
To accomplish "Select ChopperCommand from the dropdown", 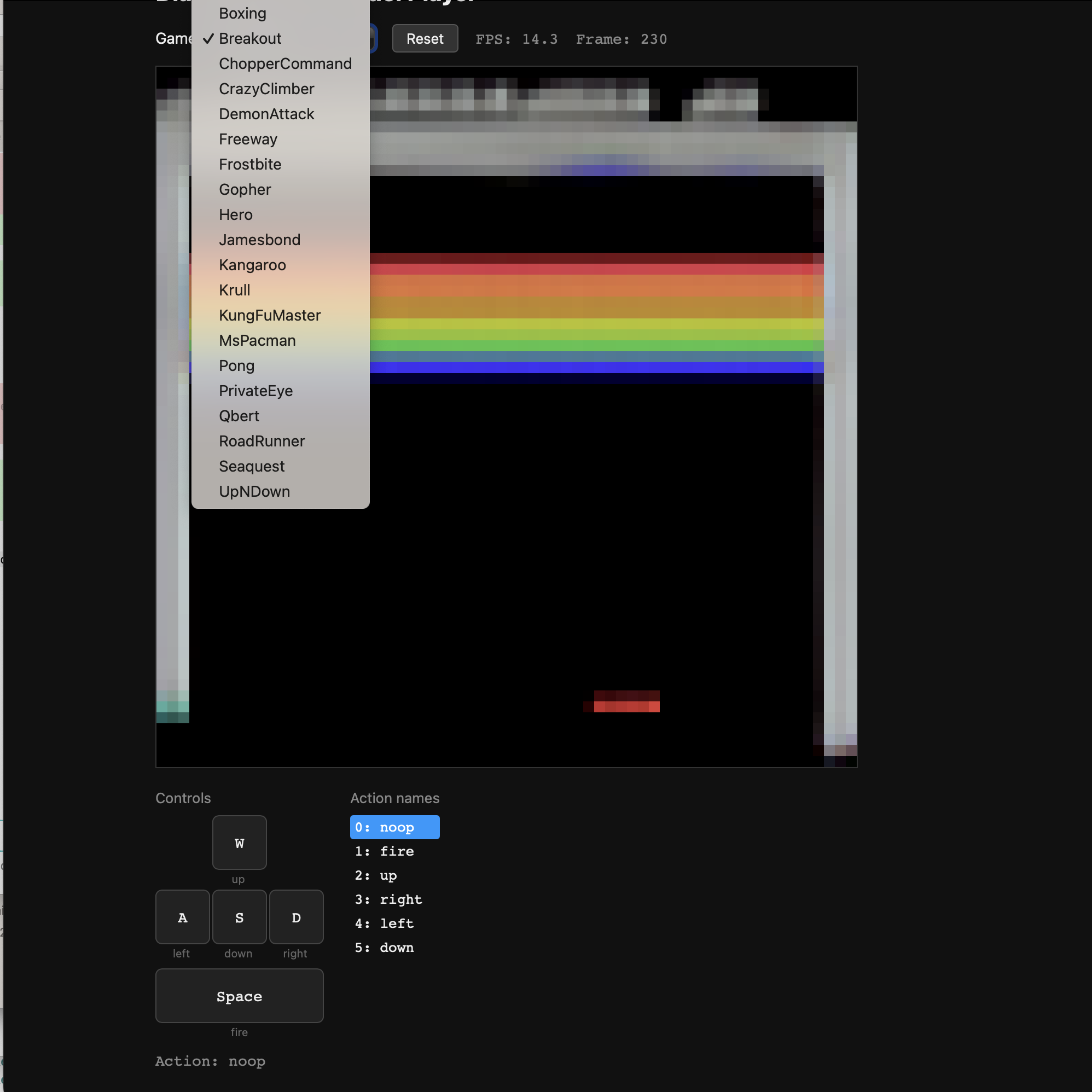I will pyautogui.click(x=280, y=64).
